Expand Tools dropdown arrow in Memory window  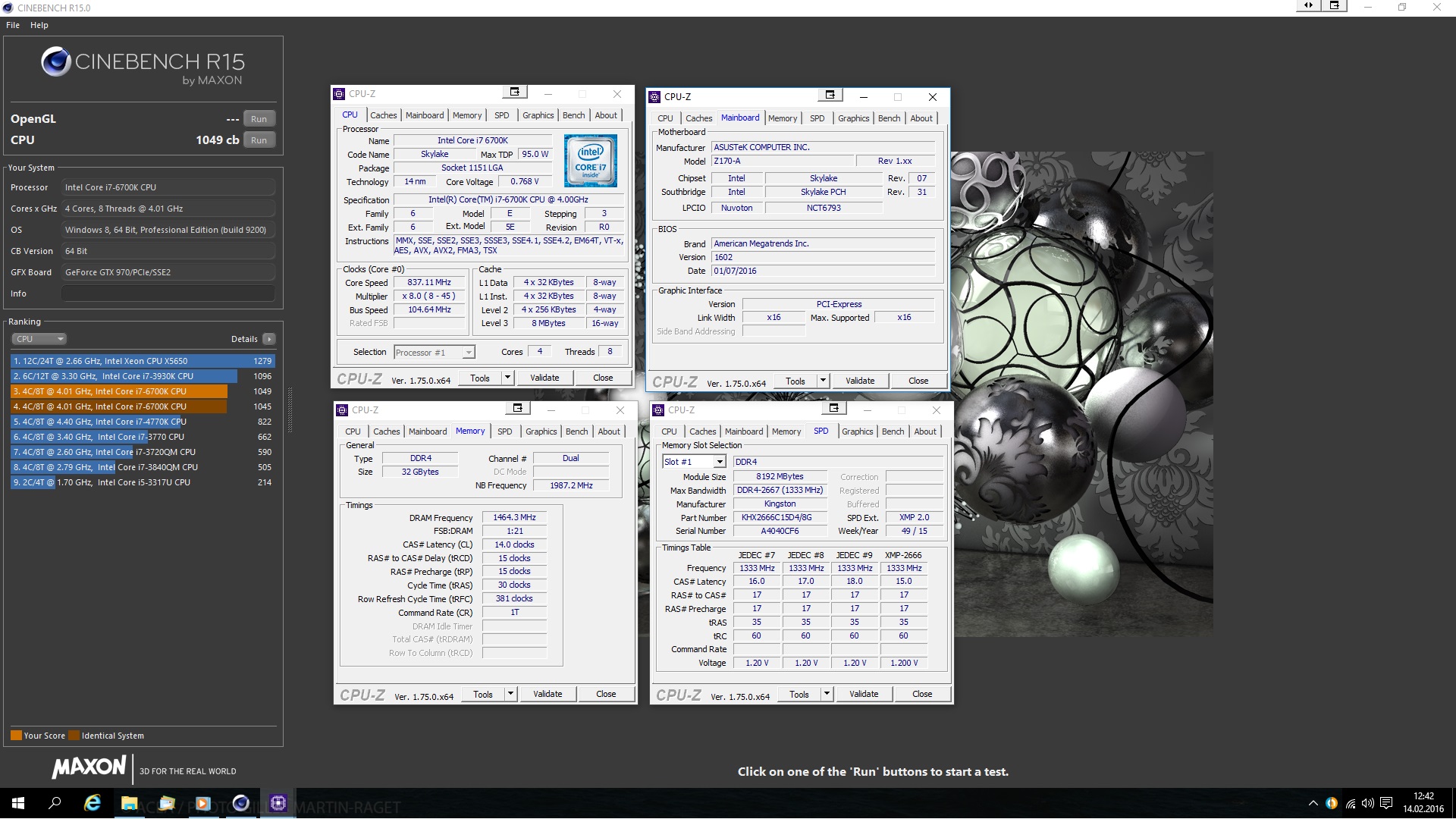(511, 694)
